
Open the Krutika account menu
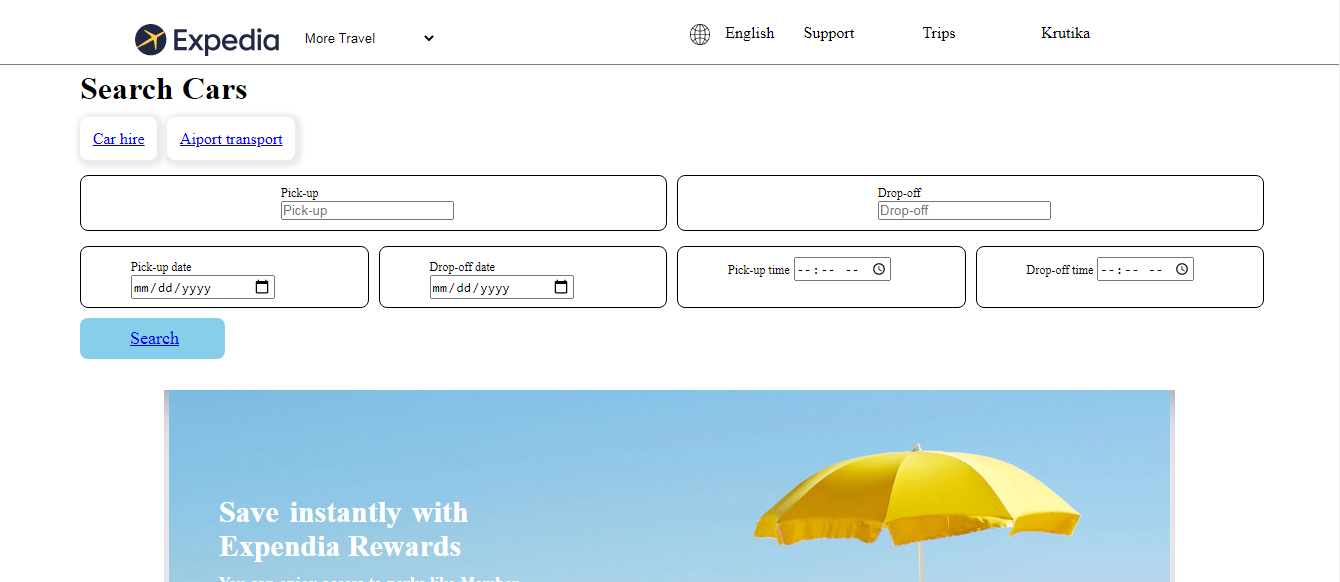pyautogui.click(x=1065, y=33)
